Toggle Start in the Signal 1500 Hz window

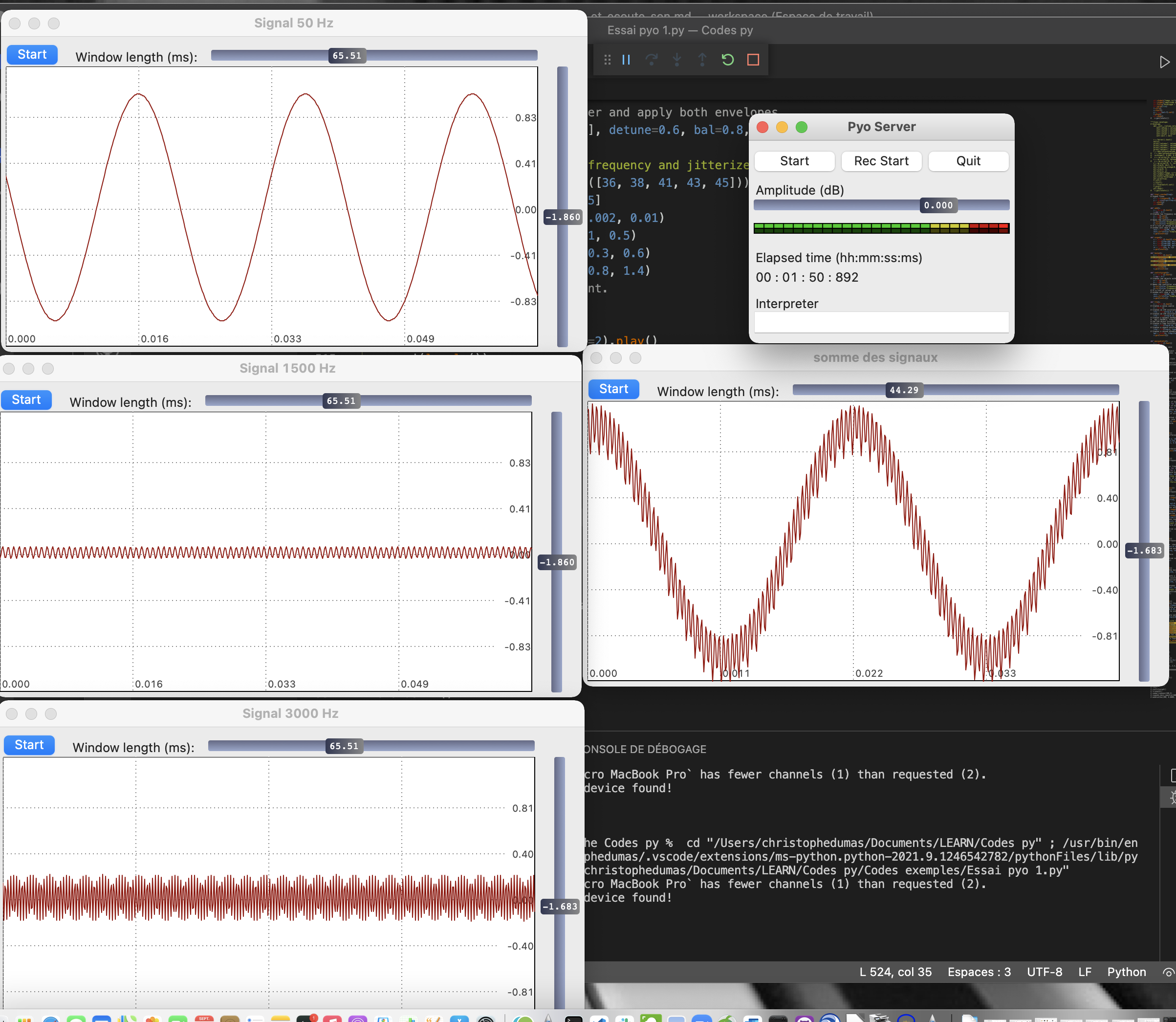pos(26,400)
